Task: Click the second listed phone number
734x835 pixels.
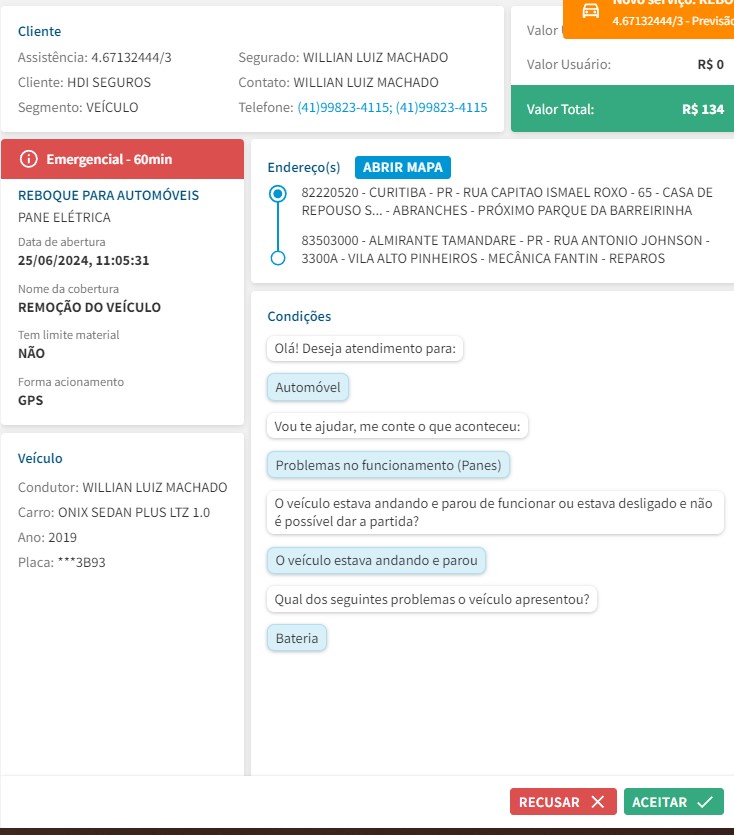Action: coord(442,108)
